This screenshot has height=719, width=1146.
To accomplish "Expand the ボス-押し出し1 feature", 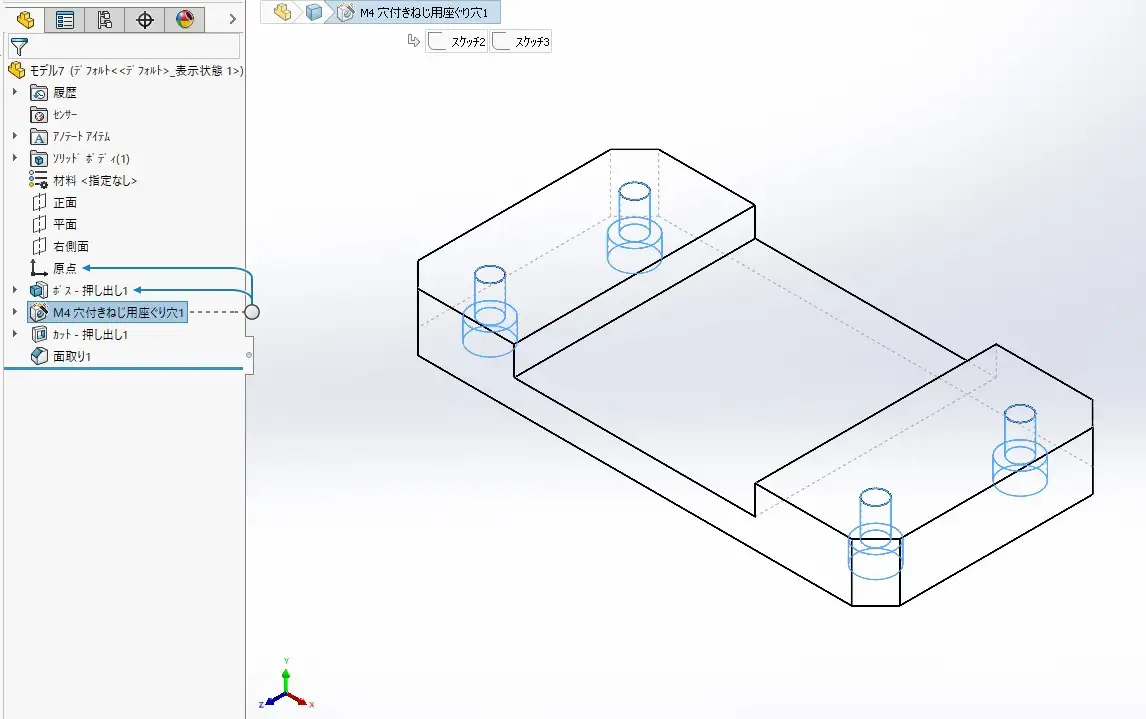I will tap(15, 291).
